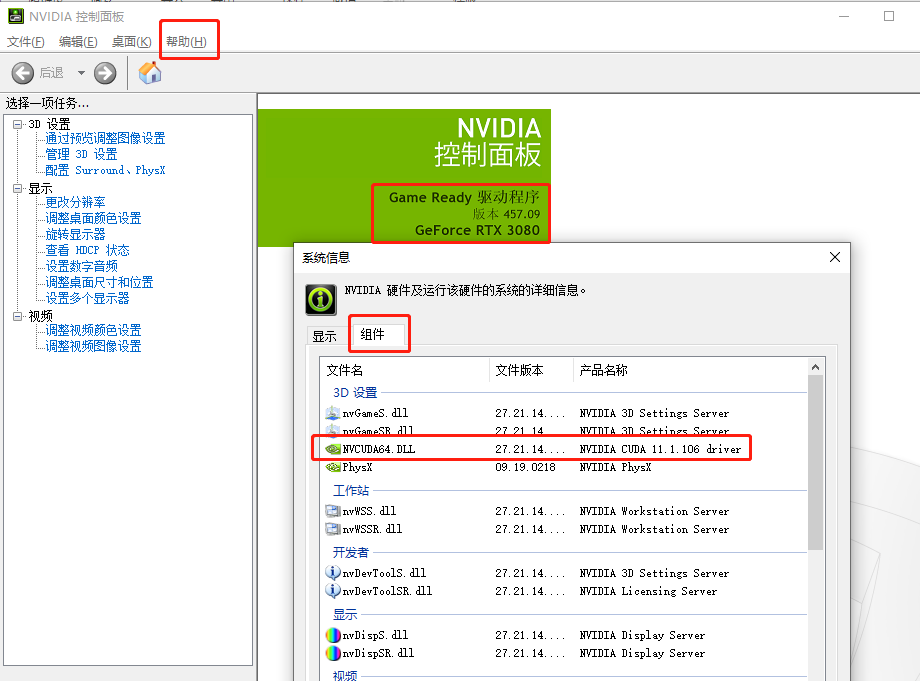This screenshot has width=920, height=681.
Task: Select the NVIDIA Licensing Server entry
Action: pos(648,591)
